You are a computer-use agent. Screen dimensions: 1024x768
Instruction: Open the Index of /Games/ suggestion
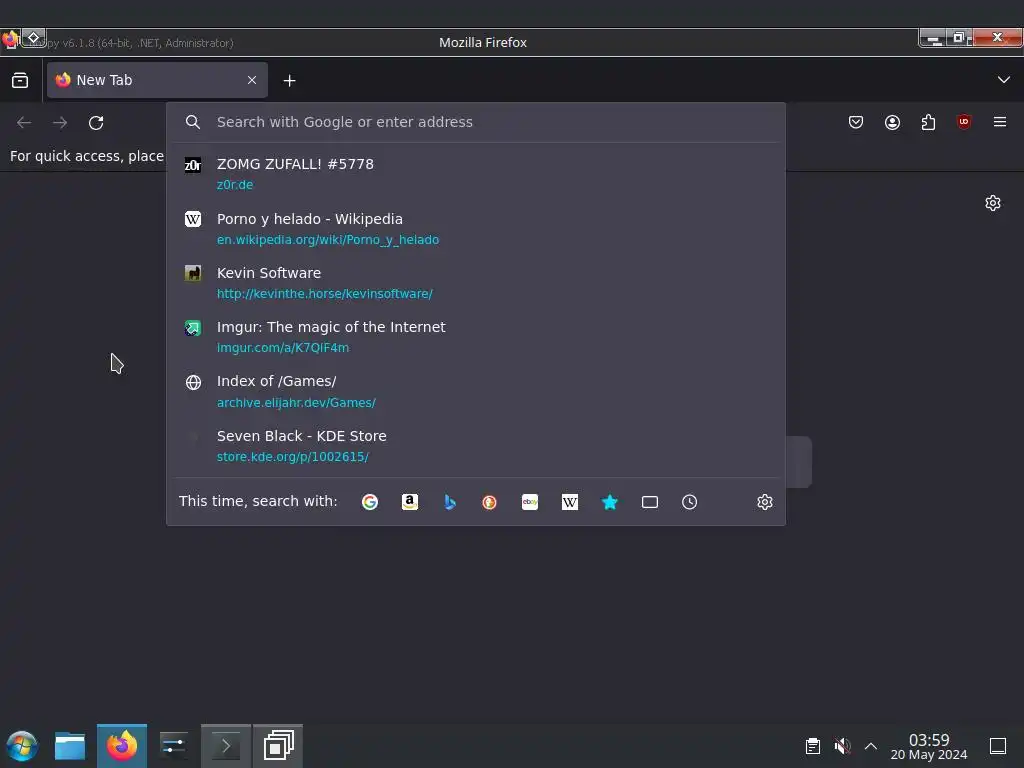click(476, 391)
